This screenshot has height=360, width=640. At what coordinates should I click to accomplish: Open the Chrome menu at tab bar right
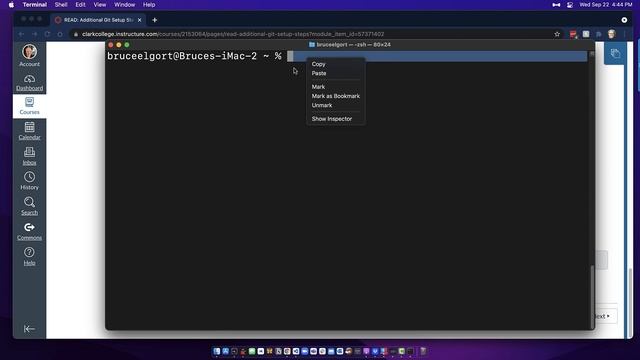pos(624,20)
